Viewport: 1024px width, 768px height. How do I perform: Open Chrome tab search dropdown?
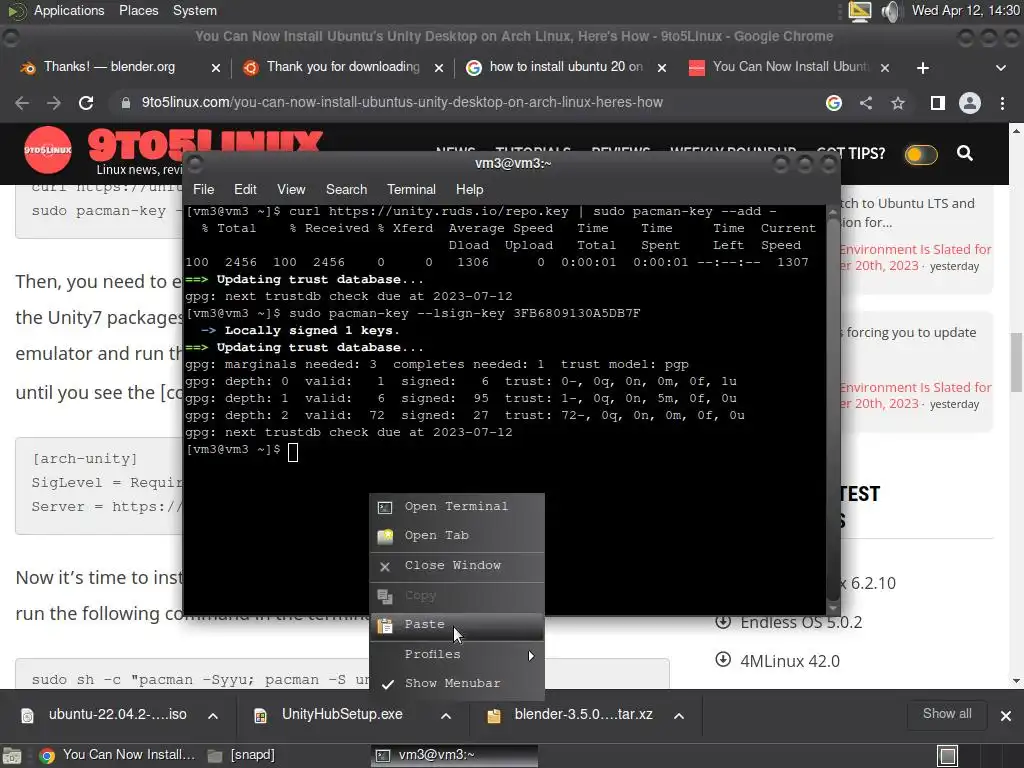click(x=1000, y=68)
